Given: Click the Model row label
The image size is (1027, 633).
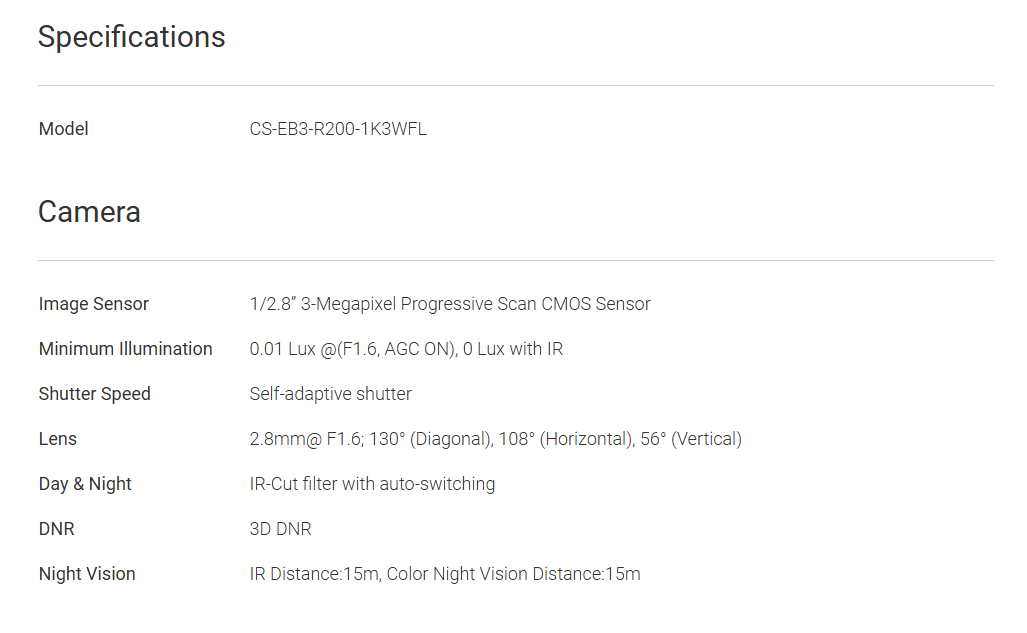Looking at the screenshot, I should pyautogui.click(x=63, y=129).
